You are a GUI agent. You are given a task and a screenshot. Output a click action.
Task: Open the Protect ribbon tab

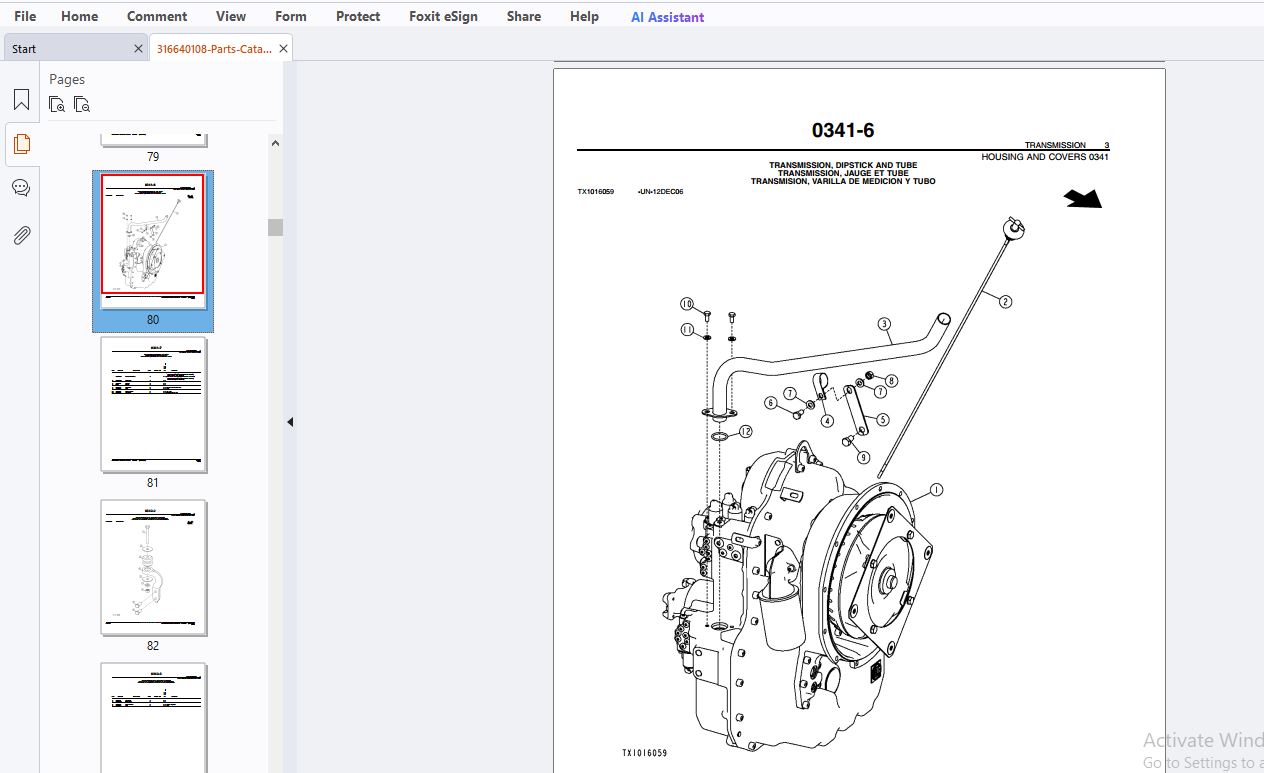click(x=358, y=16)
